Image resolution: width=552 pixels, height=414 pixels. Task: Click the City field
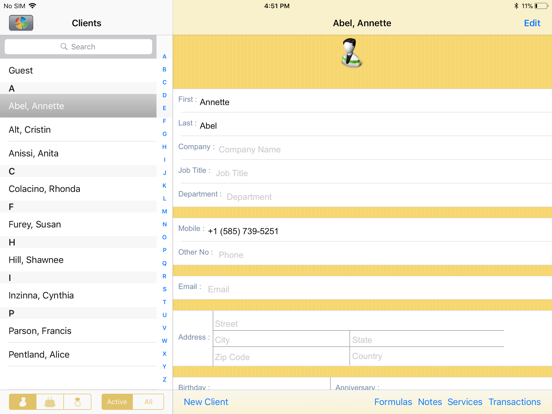(x=281, y=339)
